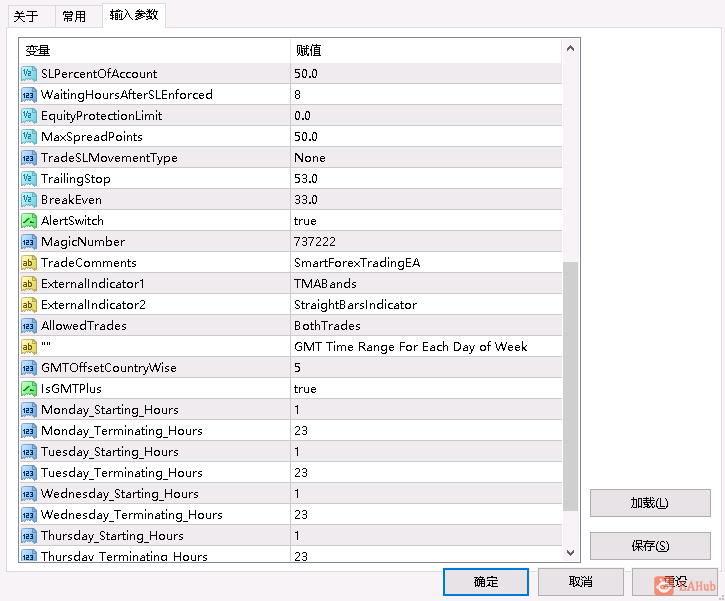Save the preset with 保存(S)
725x601 pixels.
coord(650,546)
